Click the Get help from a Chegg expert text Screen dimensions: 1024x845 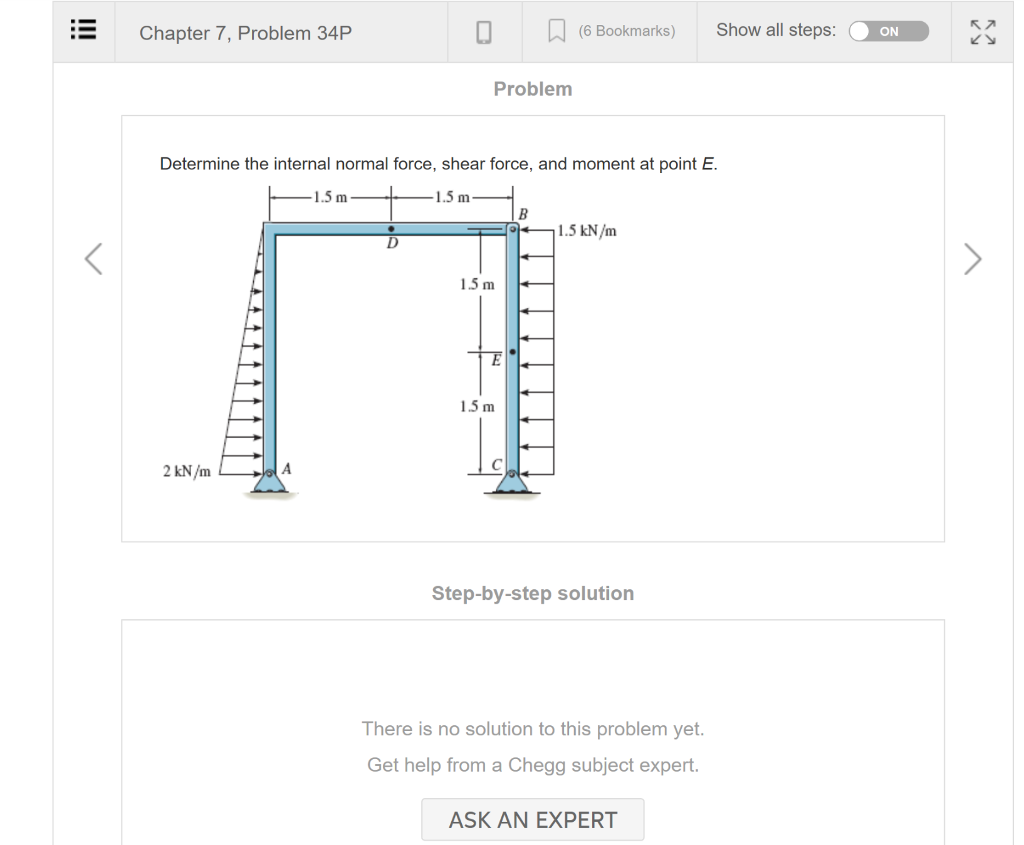[x=532, y=765]
